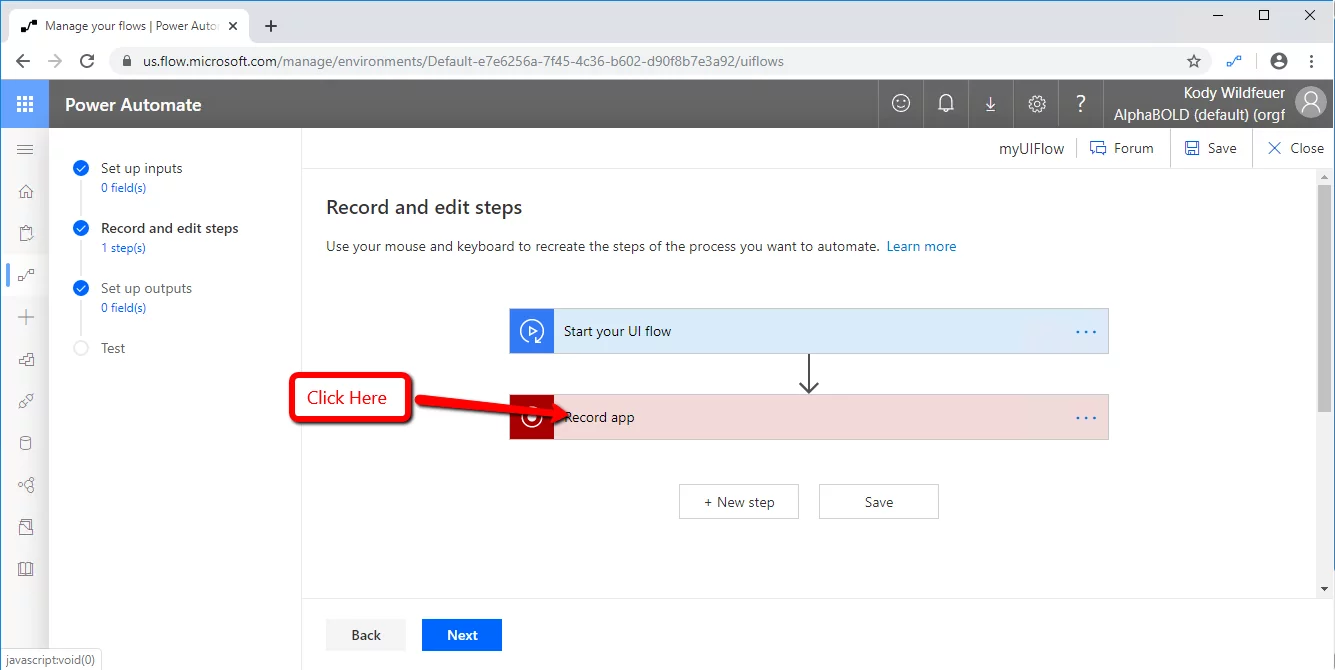Click Close in the top toolbar
Viewport: 1335px width, 670px height.
click(1295, 148)
